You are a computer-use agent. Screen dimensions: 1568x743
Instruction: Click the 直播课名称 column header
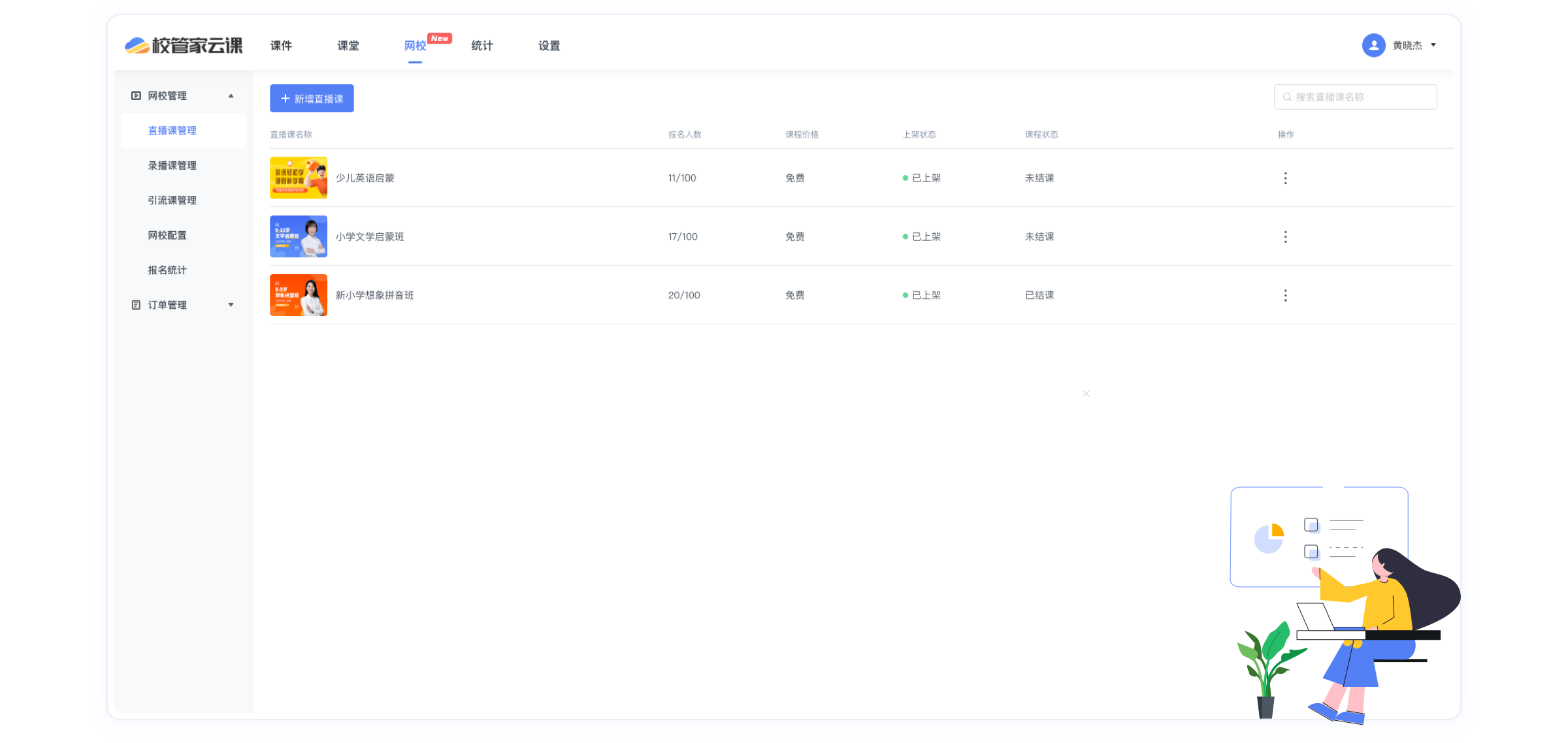pyautogui.click(x=291, y=134)
